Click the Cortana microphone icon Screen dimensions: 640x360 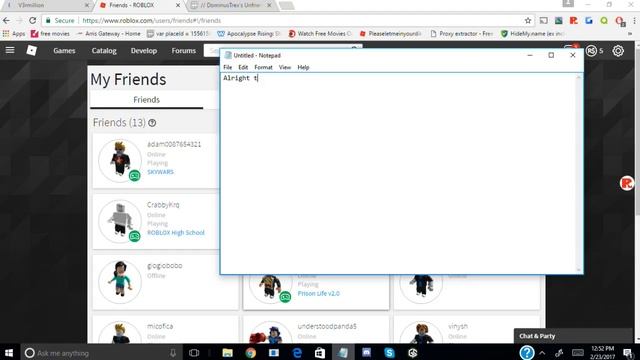[x=173, y=353]
